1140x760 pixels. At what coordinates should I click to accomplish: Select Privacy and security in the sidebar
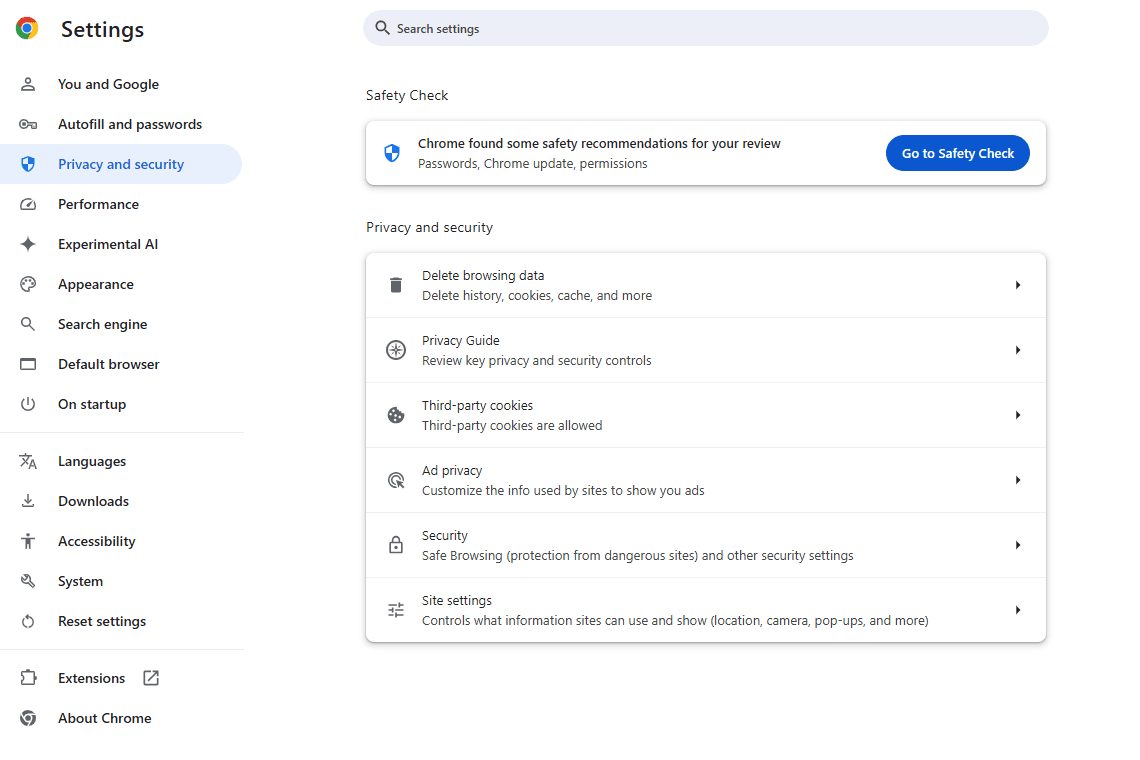click(121, 164)
